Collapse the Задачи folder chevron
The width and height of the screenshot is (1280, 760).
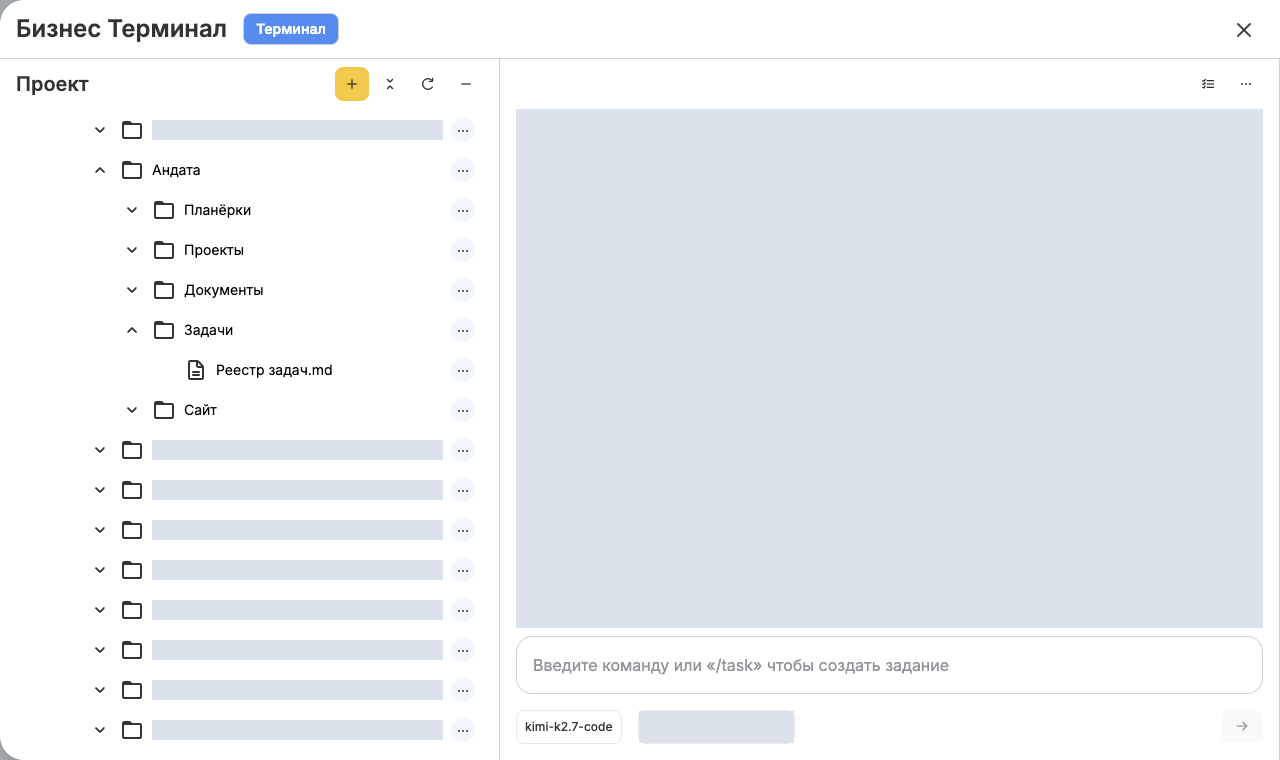[x=132, y=330]
